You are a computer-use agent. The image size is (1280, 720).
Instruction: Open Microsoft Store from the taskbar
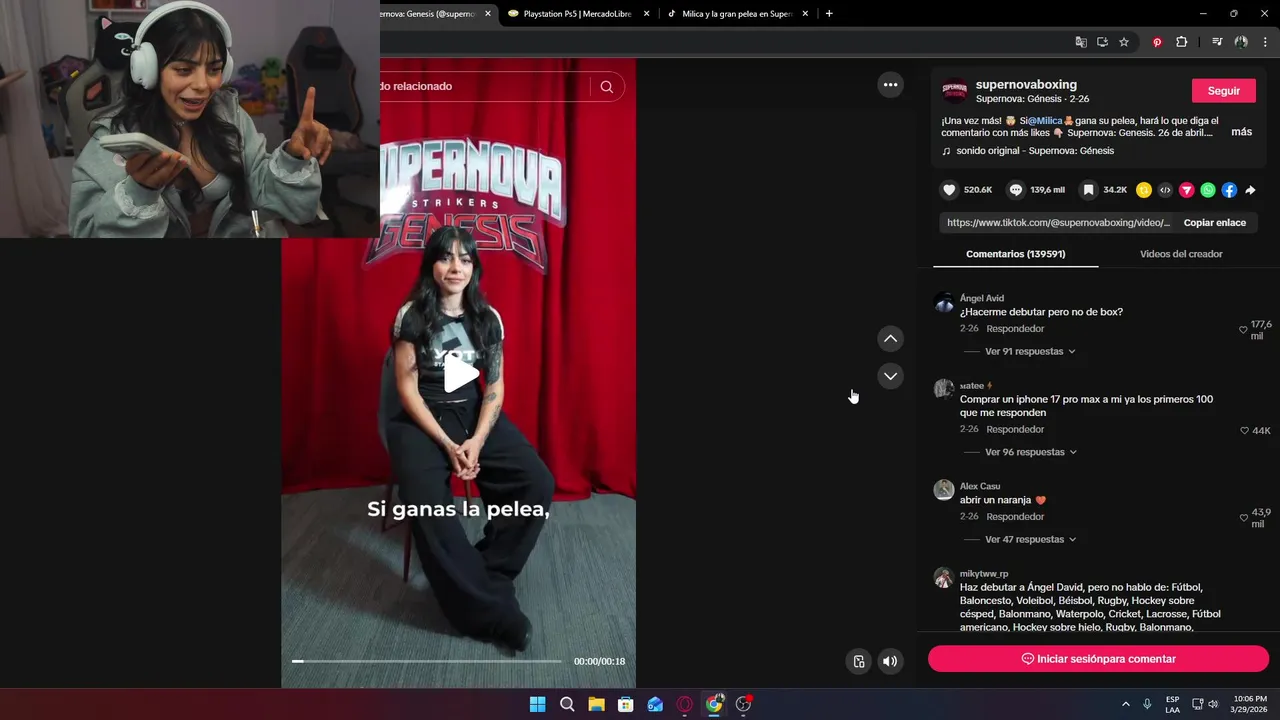[x=626, y=704]
